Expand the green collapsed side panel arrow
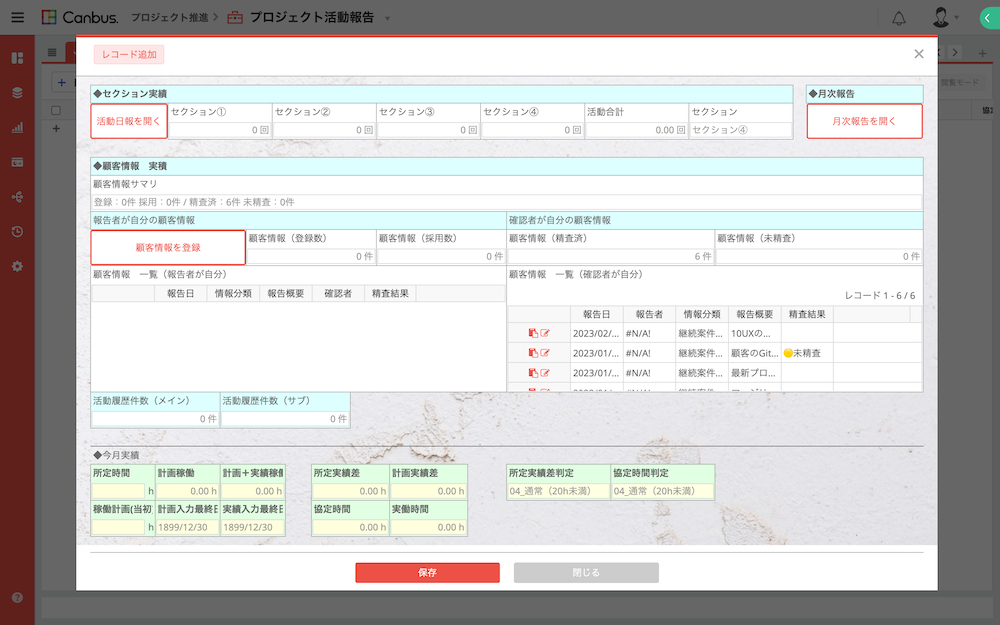Viewport: 1000px width, 625px height. 987,18
